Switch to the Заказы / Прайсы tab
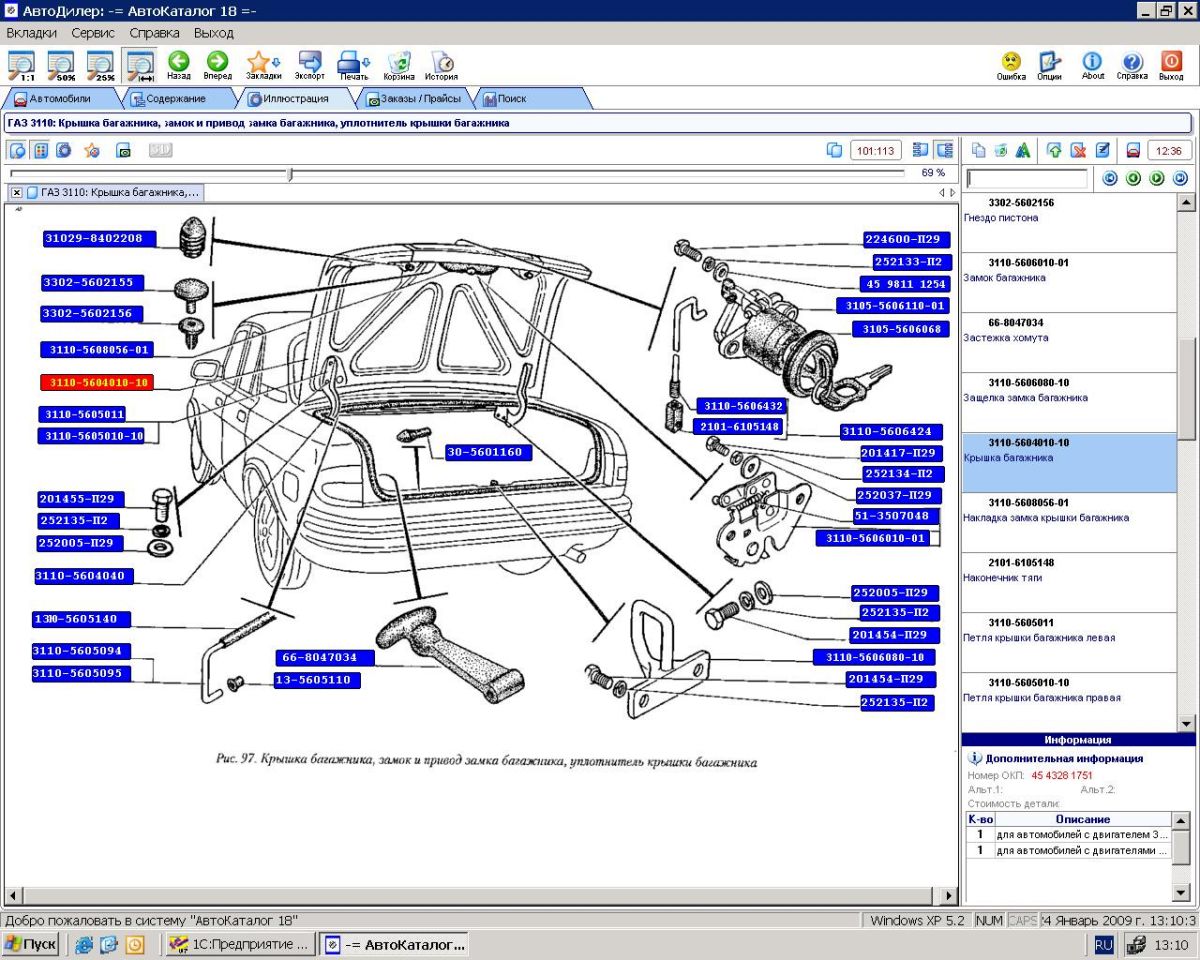The height and width of the screenshot is (960, 1200). (x=420, y=99)
